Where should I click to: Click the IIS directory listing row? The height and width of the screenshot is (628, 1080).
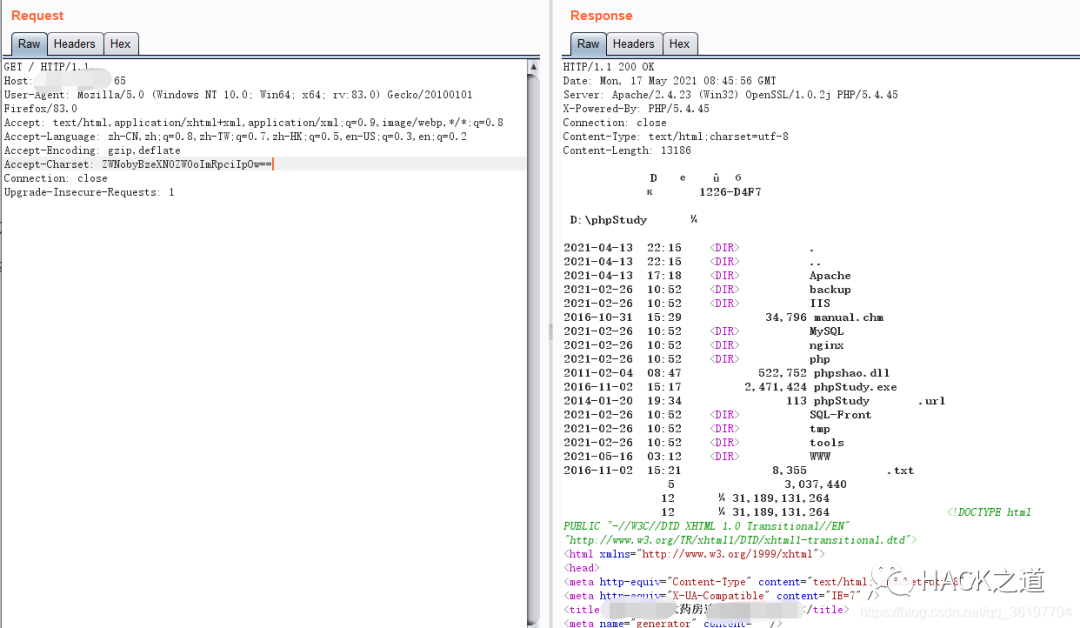click(x=697, y=303)
